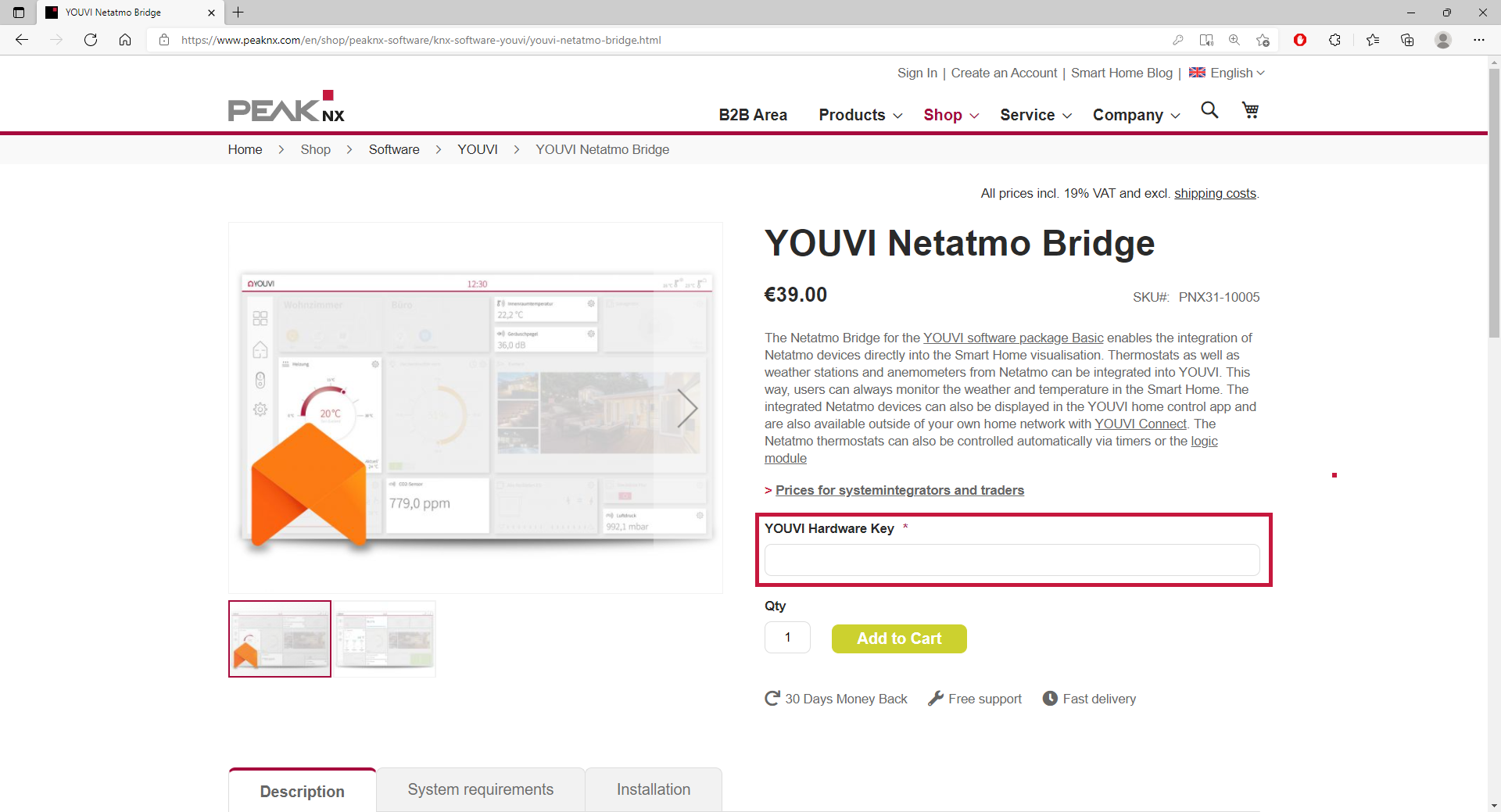The height and width of the screenshot is (812, 1501).
Task: Close the YOUVI Netatmo Bridge tab
Action: click(x=211, y=13)
